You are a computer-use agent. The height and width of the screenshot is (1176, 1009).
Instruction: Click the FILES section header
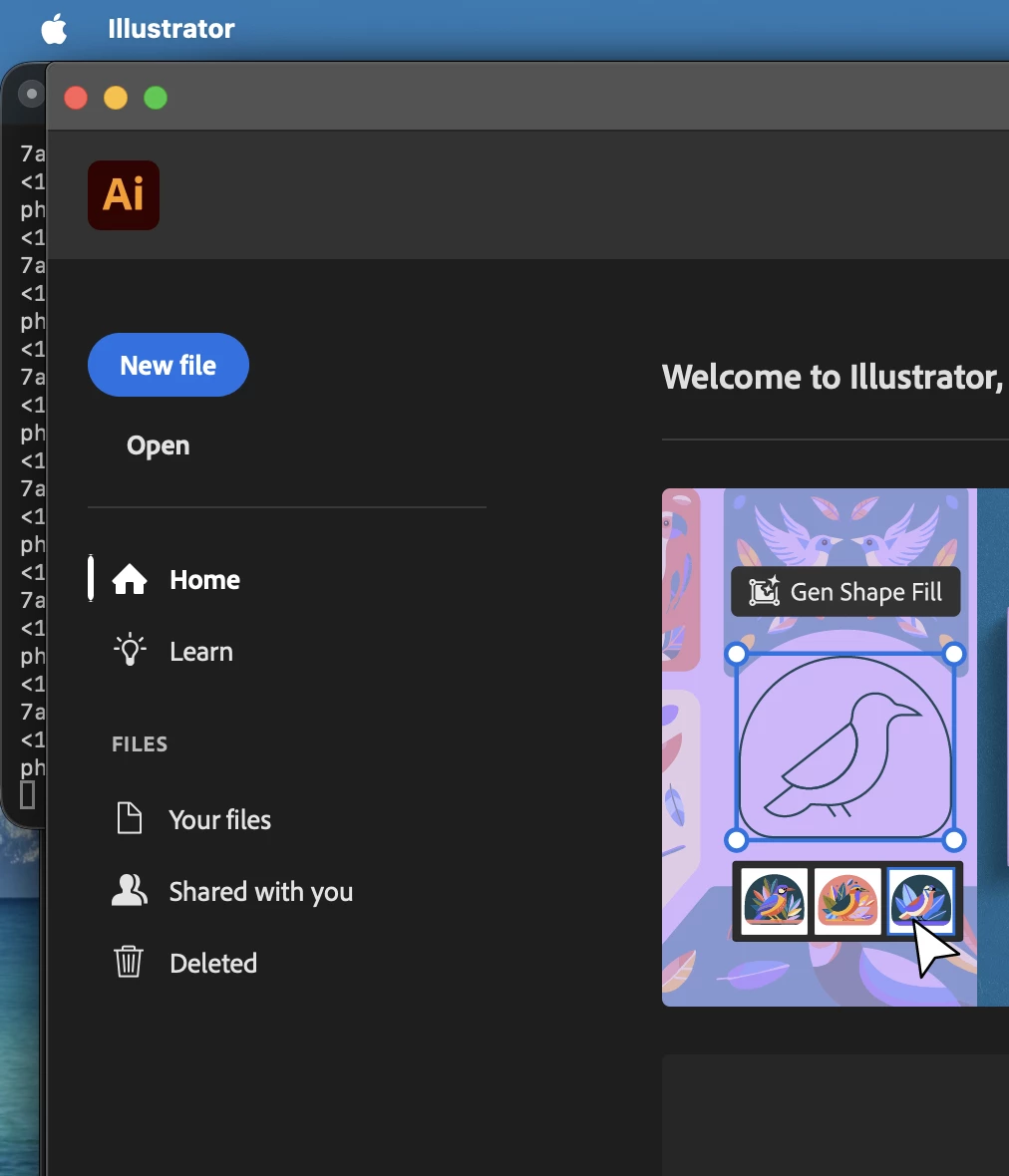(x=140, y=744)
